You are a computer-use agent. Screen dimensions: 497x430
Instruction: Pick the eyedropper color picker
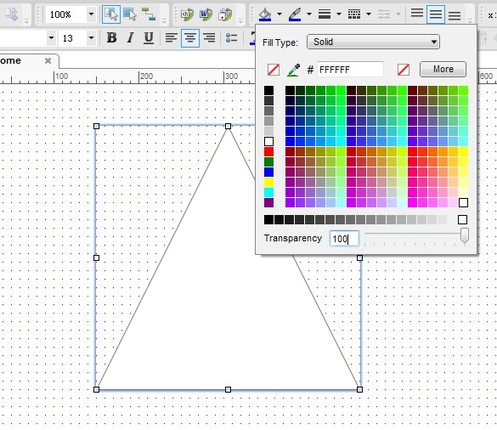click(x=294, y=70)
